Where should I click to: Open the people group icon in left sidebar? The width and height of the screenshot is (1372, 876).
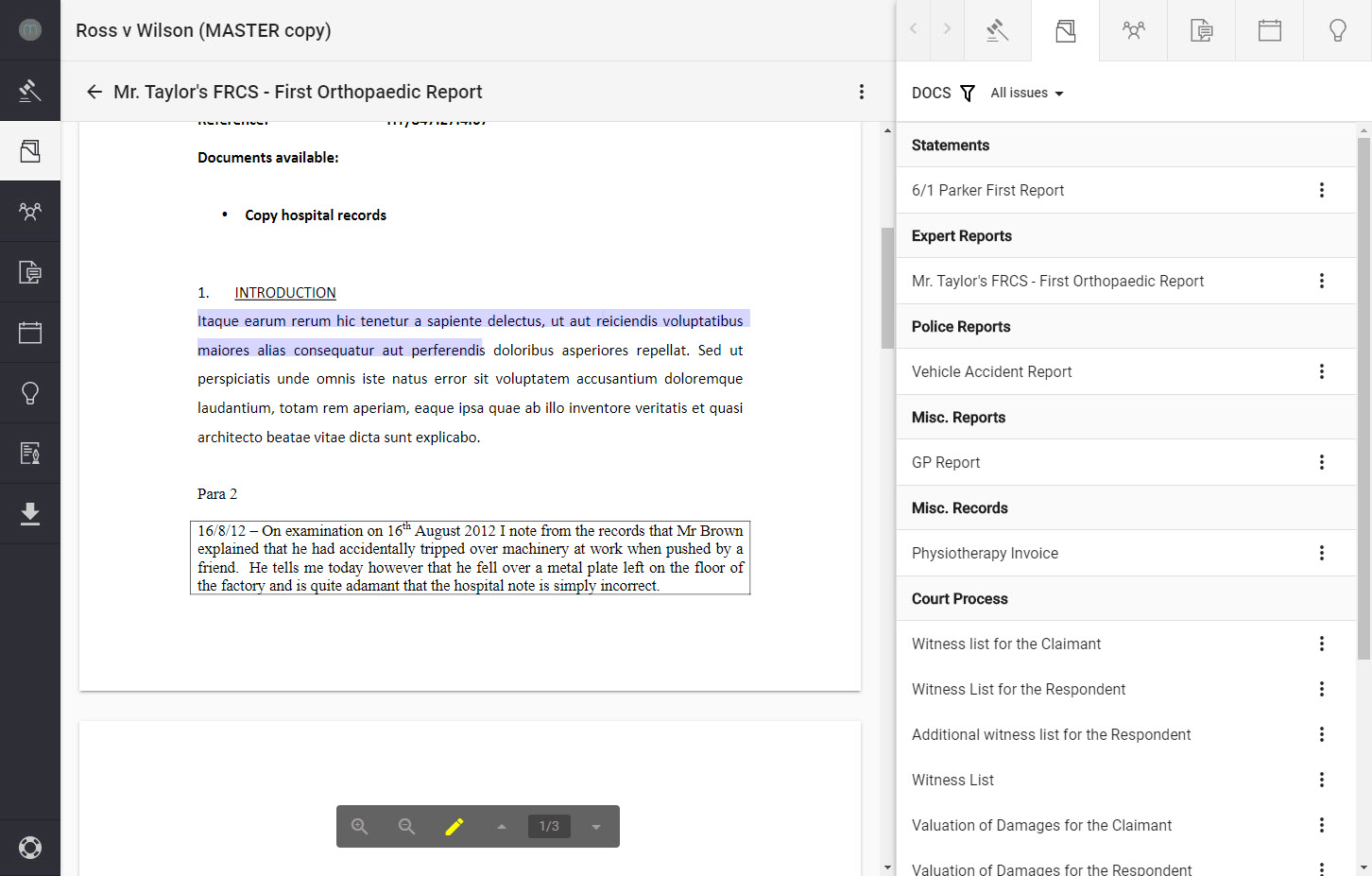[x=30, y=212]
